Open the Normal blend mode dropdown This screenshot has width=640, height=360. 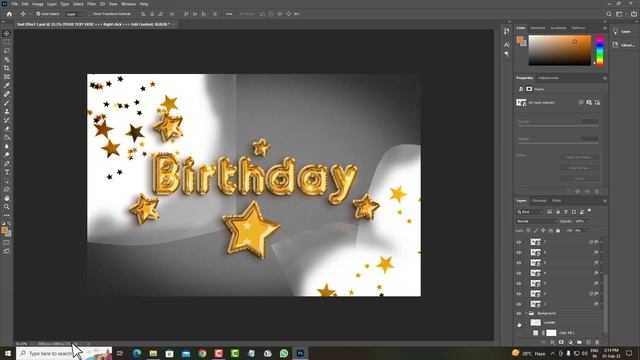point(536,221)
